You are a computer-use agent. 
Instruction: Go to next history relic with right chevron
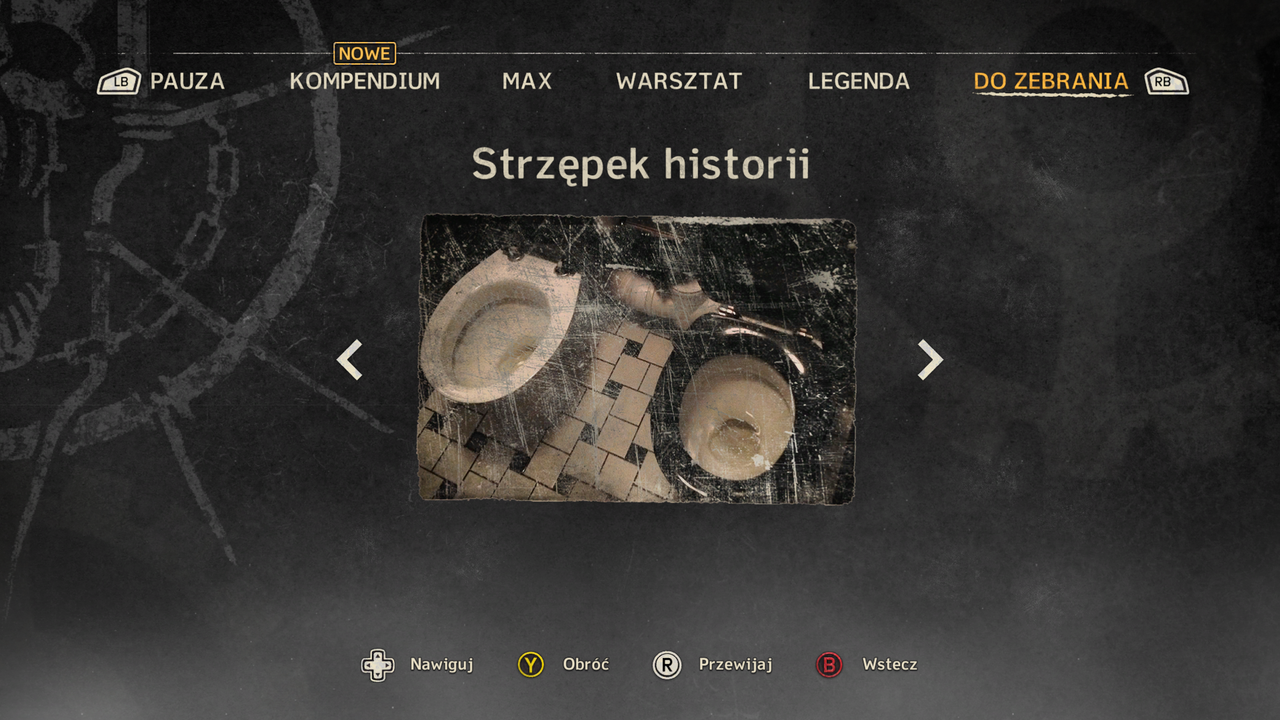(x=930, y=360)
